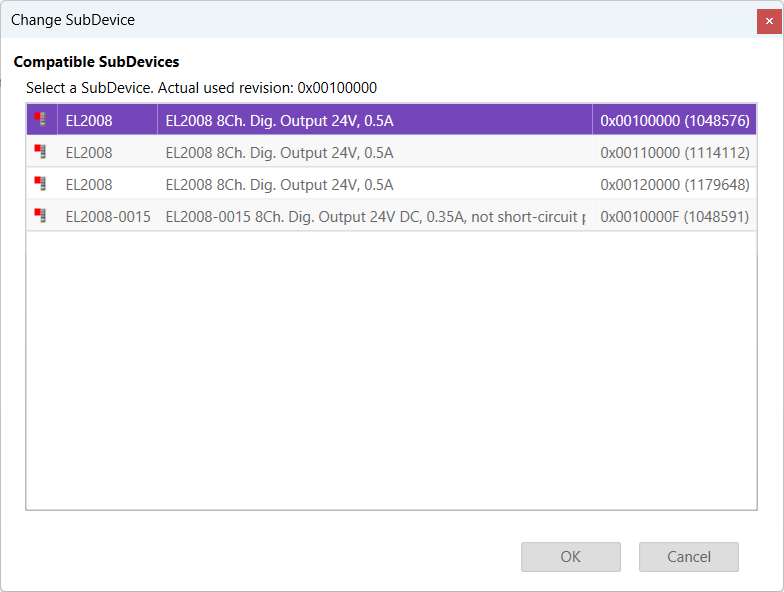Select the EL2008-0015 name cell
This screenshot has height=592, width=784.
[108, 217]
